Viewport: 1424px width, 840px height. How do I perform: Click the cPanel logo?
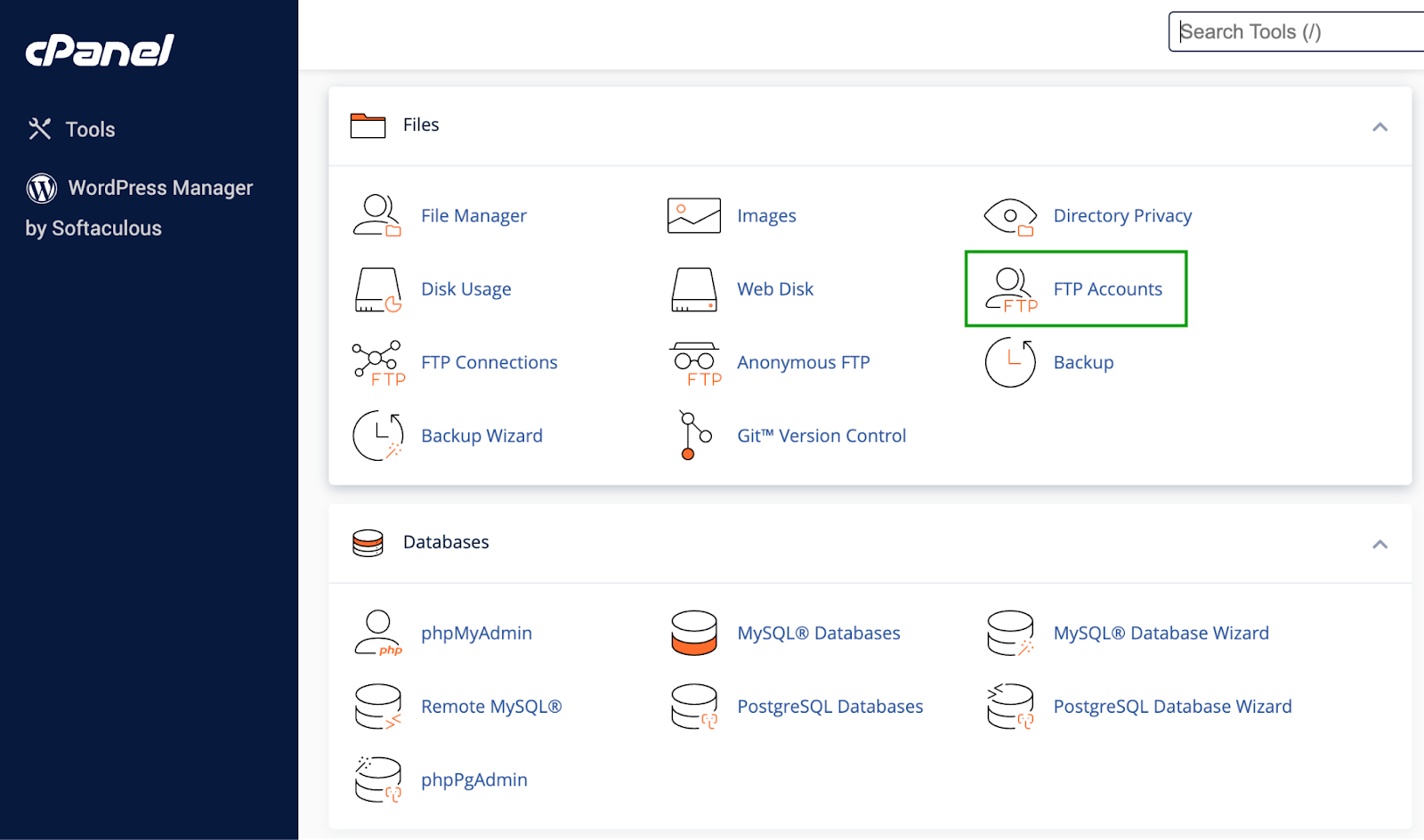point(98,51)
